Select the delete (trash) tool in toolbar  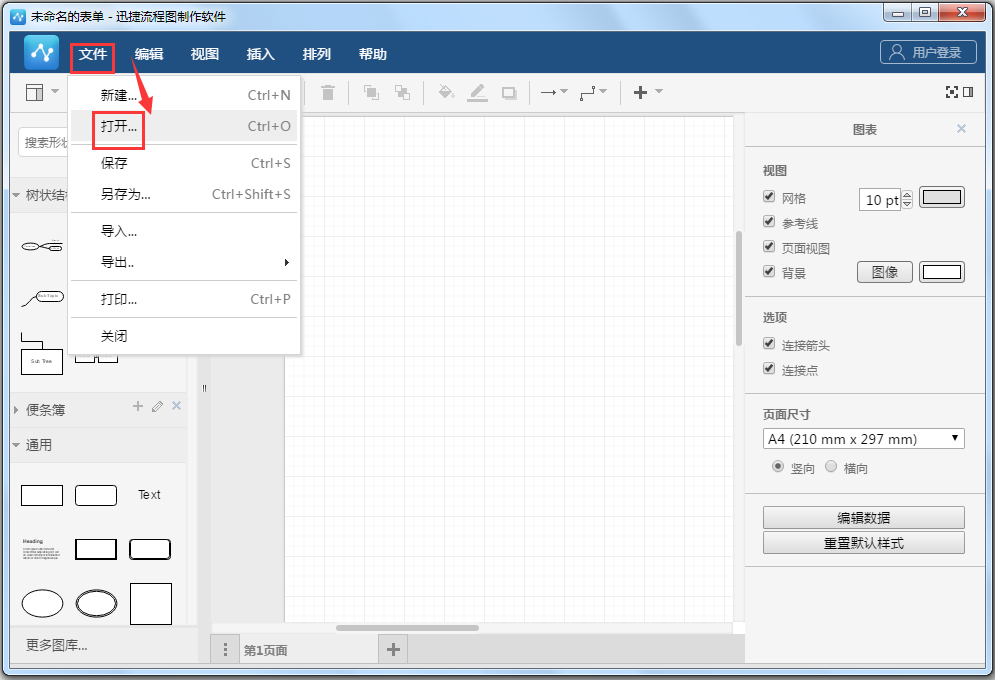click(x=327, y=92)
